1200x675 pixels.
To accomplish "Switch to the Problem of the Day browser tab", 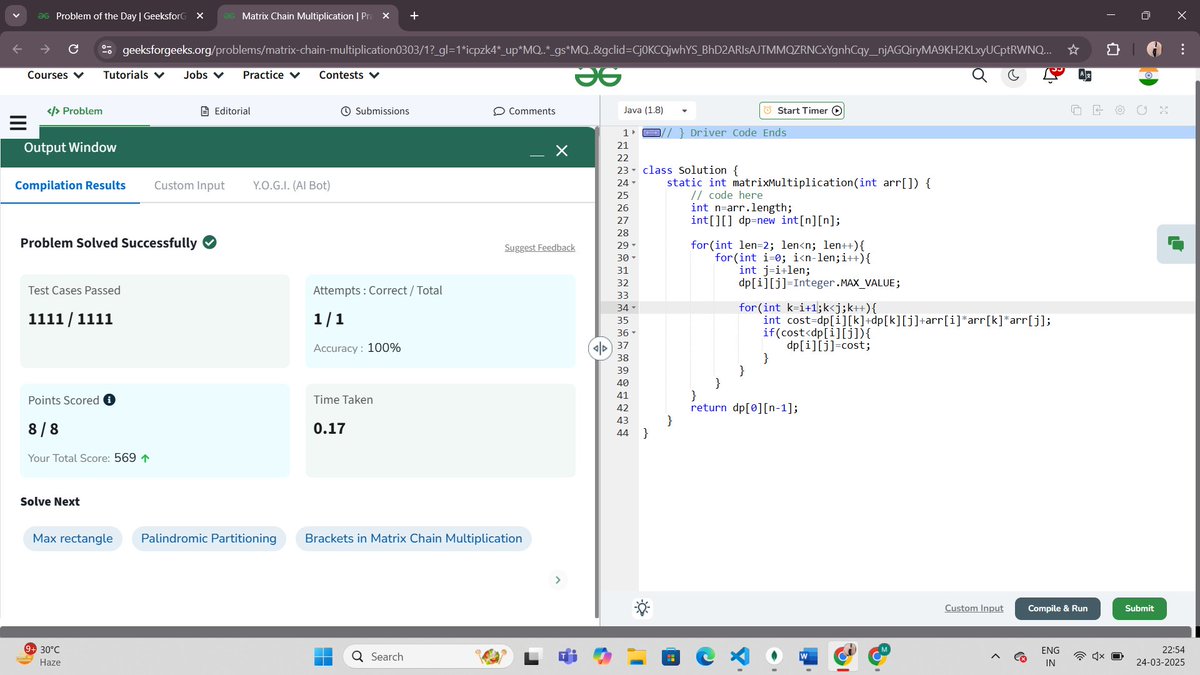I will [120, 16].
